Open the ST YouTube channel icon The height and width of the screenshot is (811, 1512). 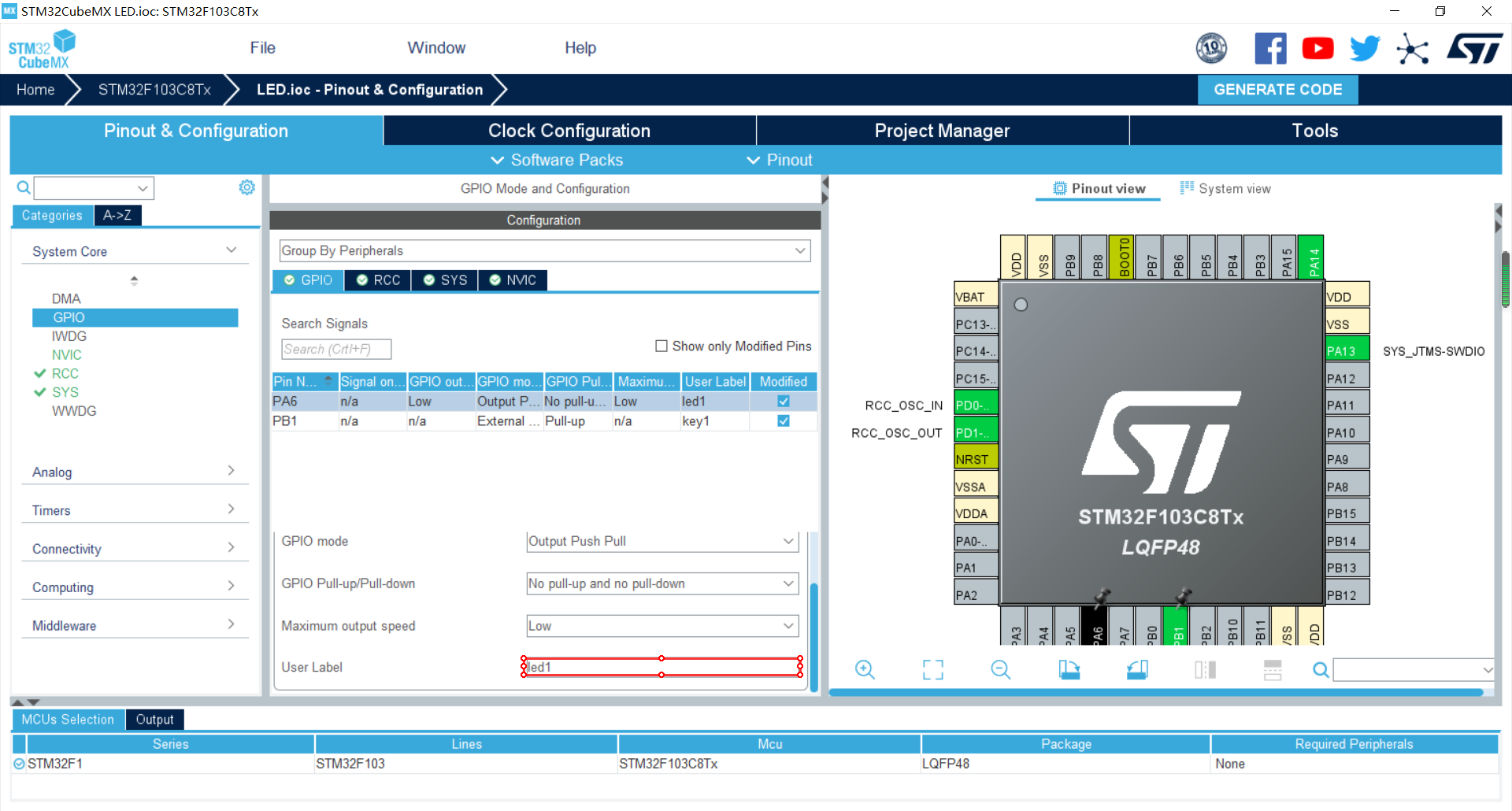(x=1317, y=49)
